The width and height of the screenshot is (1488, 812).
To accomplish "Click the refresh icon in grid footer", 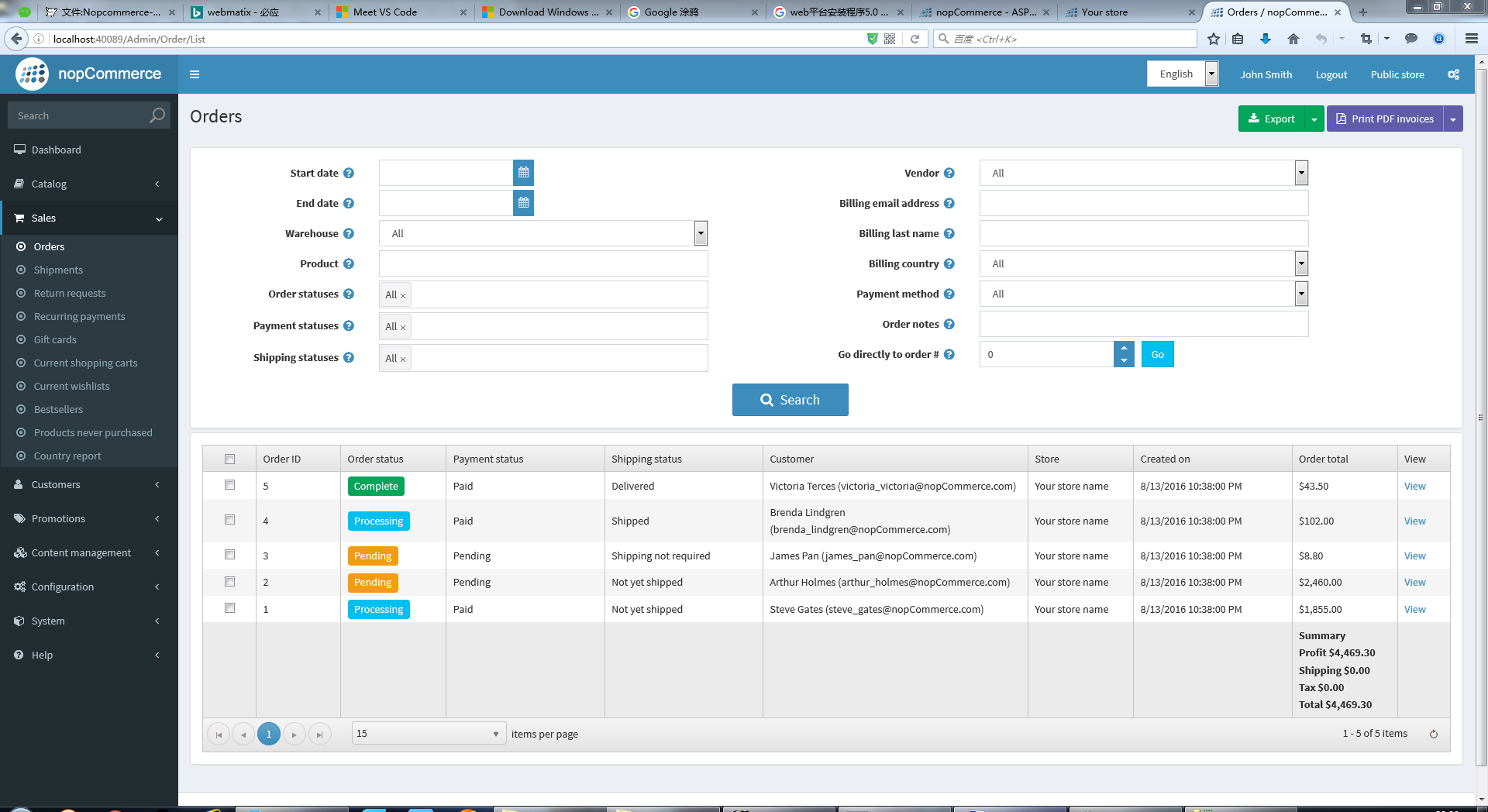I will coord(1433,734).
